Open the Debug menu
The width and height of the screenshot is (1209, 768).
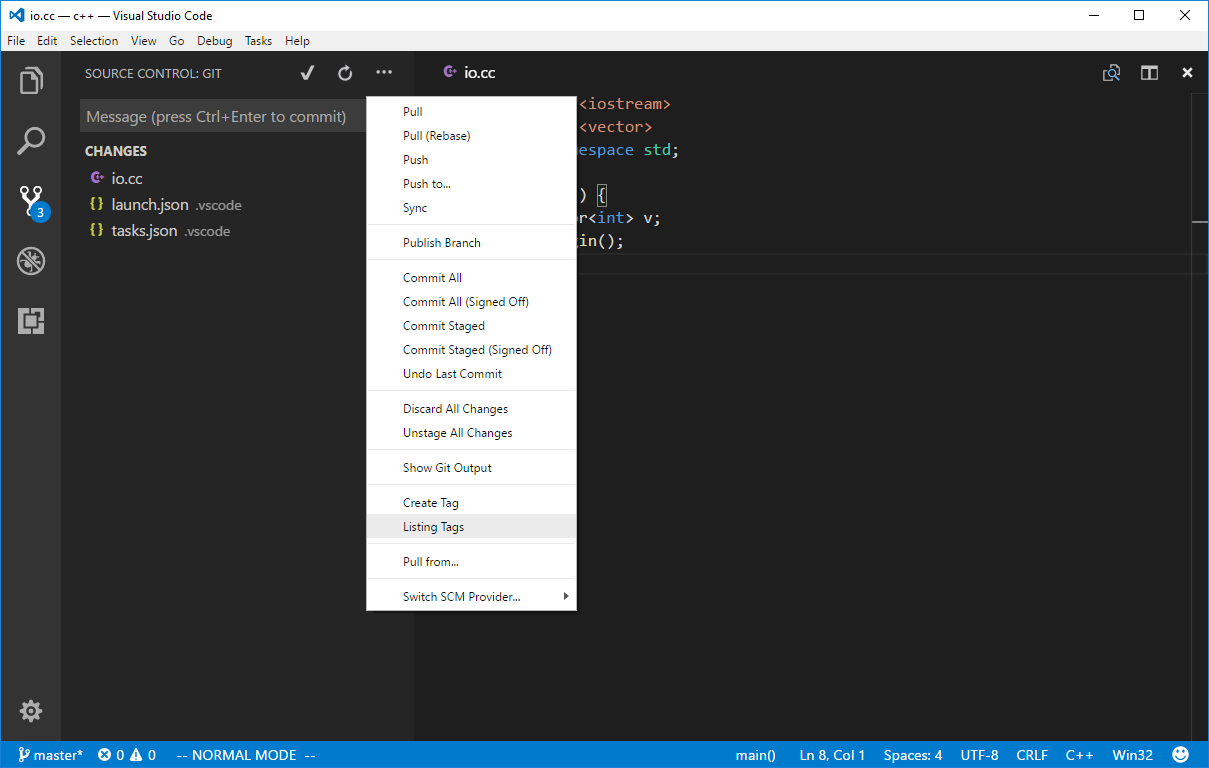tap(215, 41)
